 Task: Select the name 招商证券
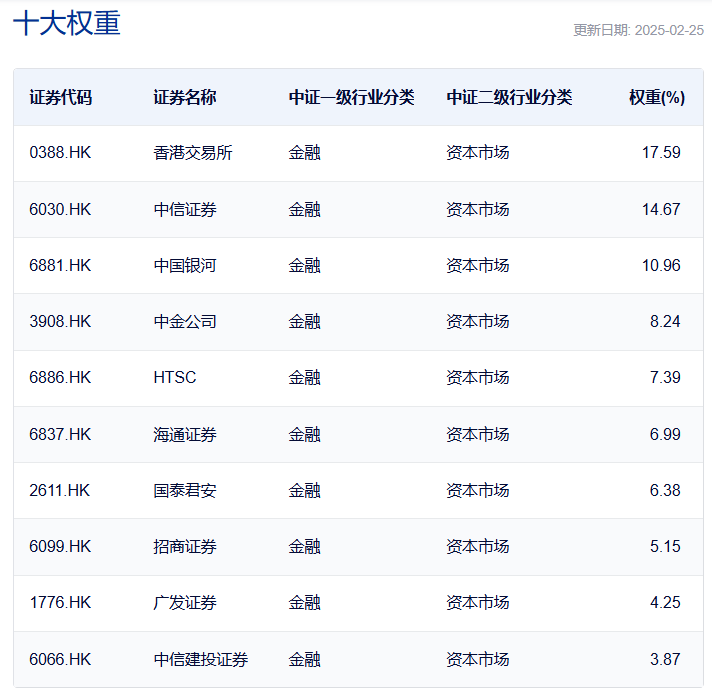click(x=185, y=547)
